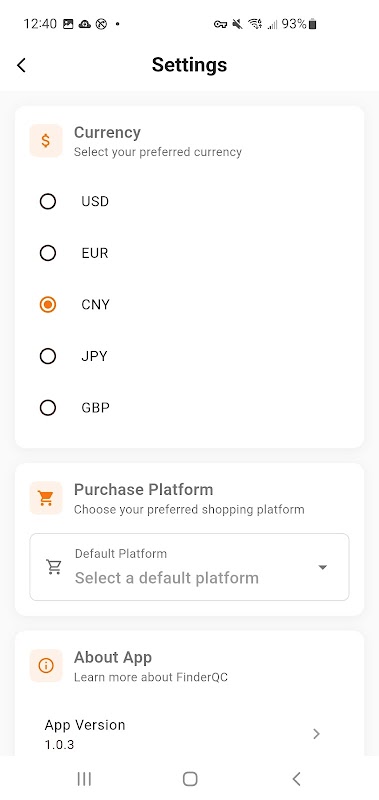Tap the About App info icon
379x800 pixels.
pyautogui.click(x=46, y=665)
